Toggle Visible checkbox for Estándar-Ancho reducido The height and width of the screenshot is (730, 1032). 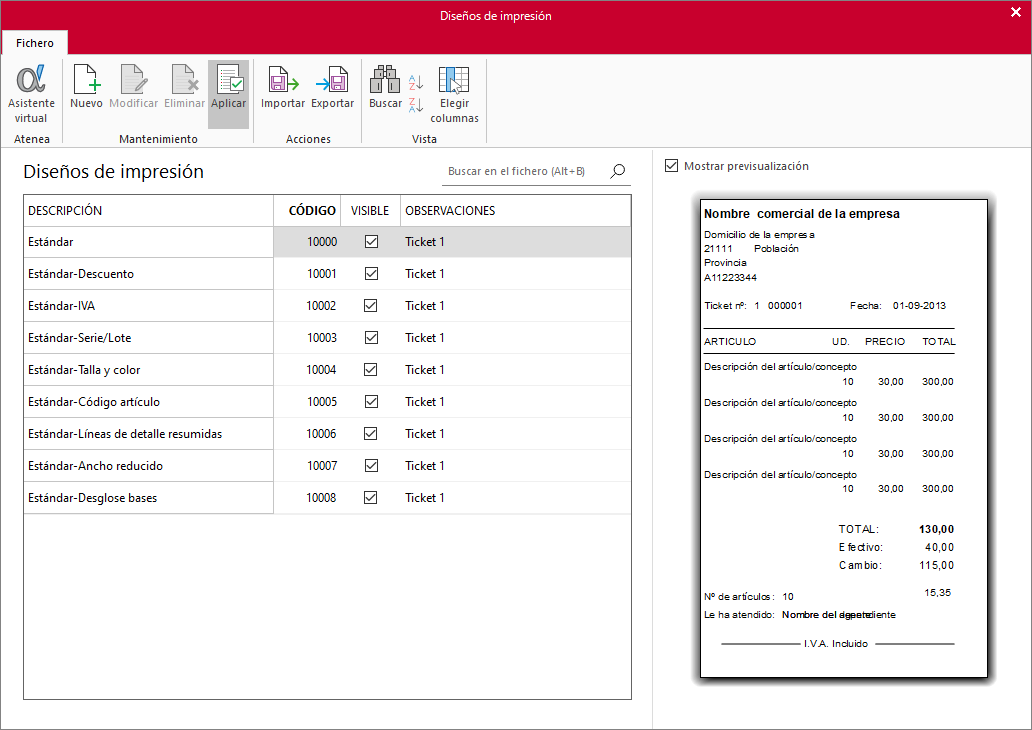371,465
